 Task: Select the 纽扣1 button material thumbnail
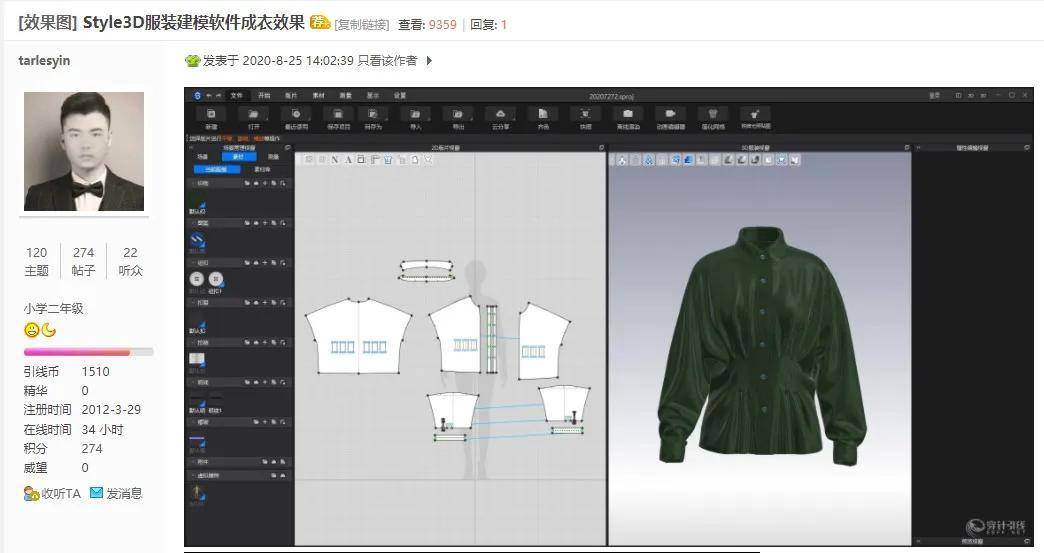(x=216, y=279)
